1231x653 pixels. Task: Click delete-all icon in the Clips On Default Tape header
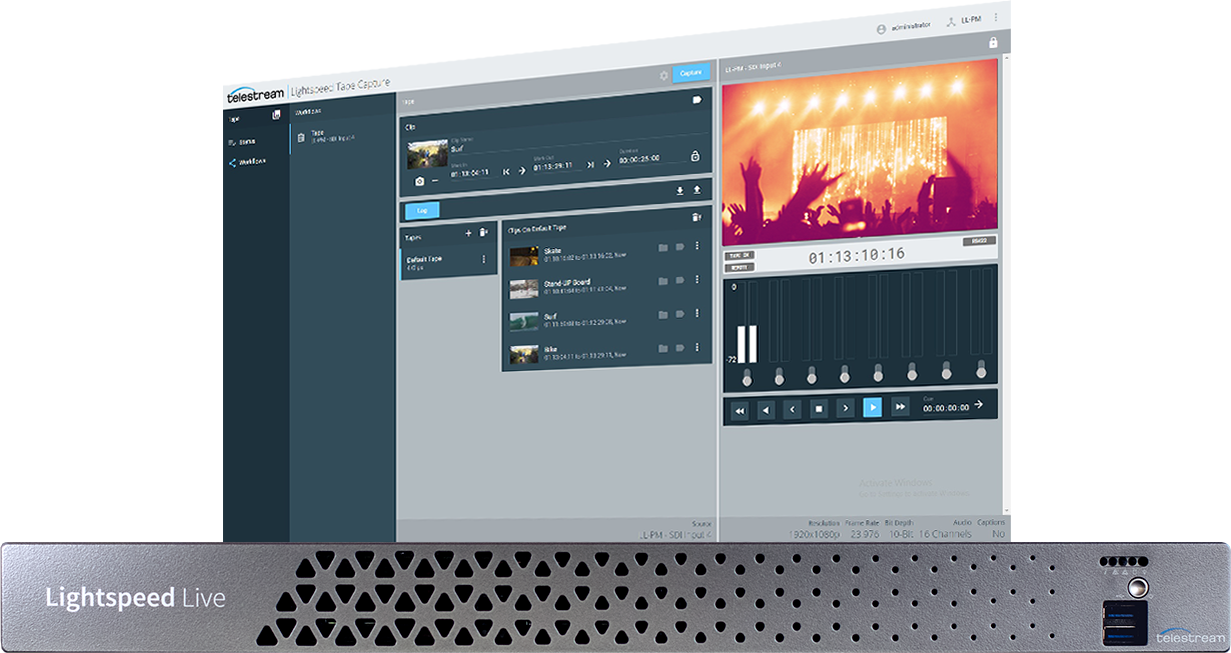[x=697, y=217]
